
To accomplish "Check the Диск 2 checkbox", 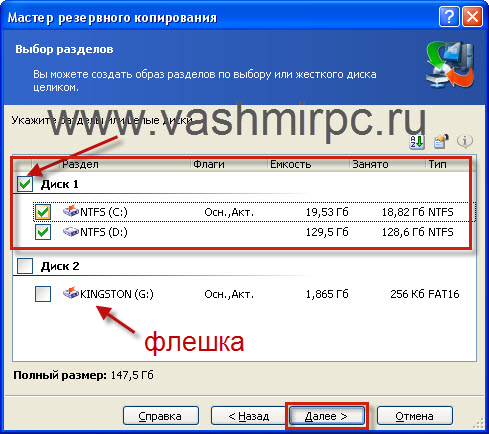I will 25,266.
